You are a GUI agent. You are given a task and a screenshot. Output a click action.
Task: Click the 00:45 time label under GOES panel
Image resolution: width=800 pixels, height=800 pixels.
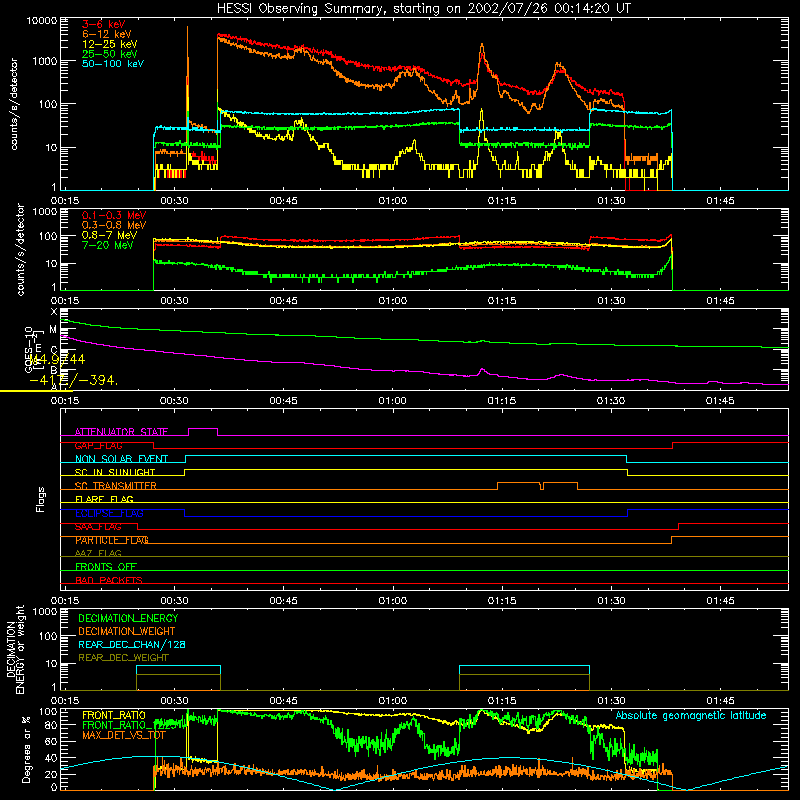284,401
